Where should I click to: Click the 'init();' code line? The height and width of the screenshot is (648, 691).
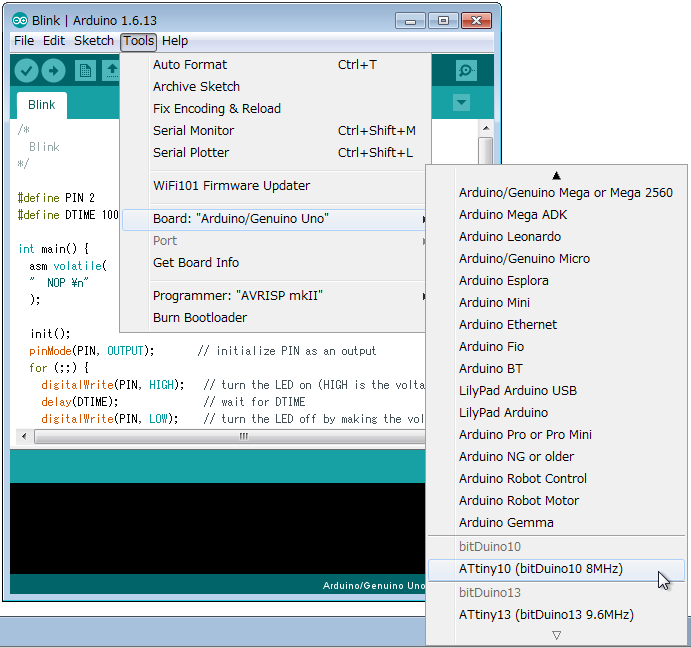50,334
